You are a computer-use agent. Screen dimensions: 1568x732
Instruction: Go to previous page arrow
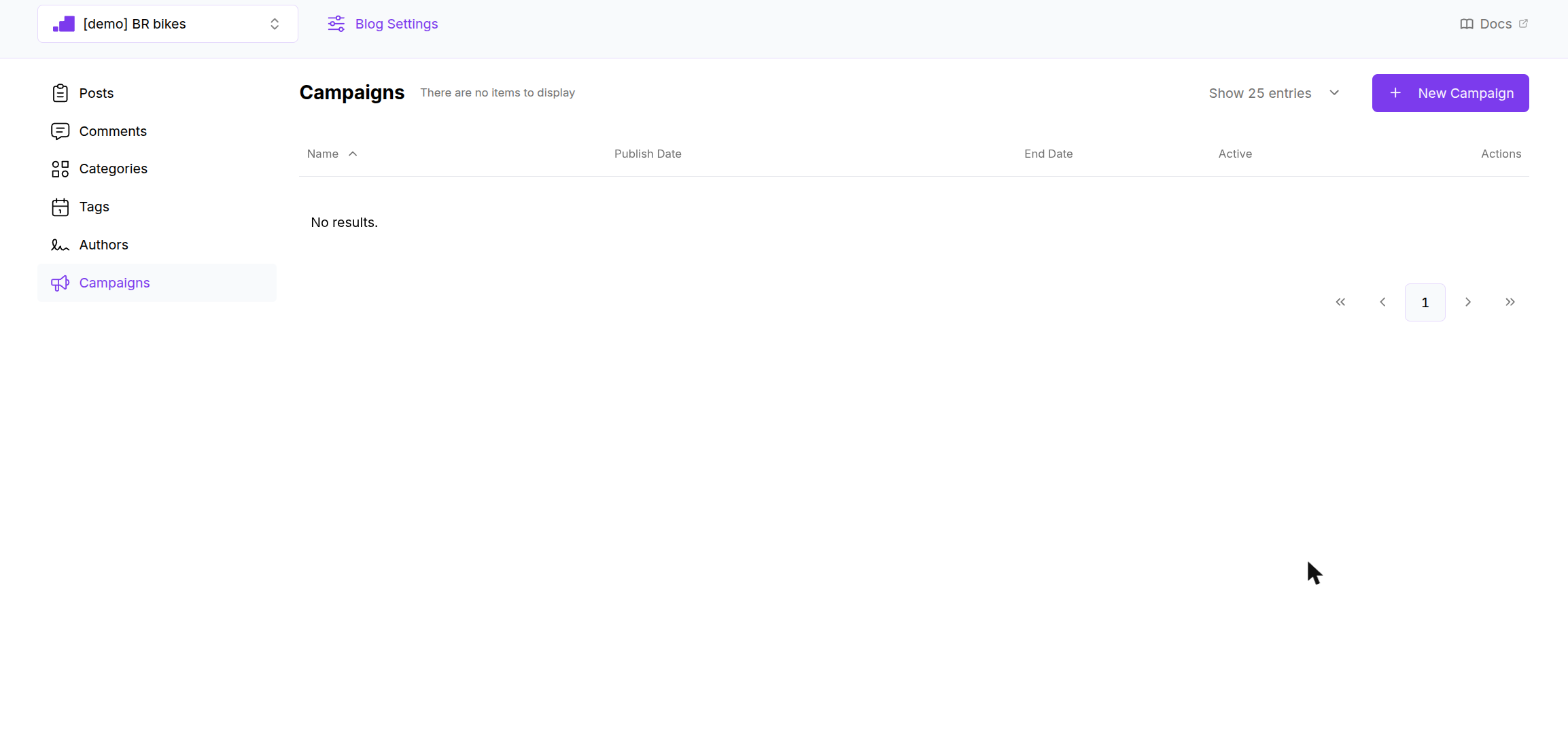[x=1383, y=302]
